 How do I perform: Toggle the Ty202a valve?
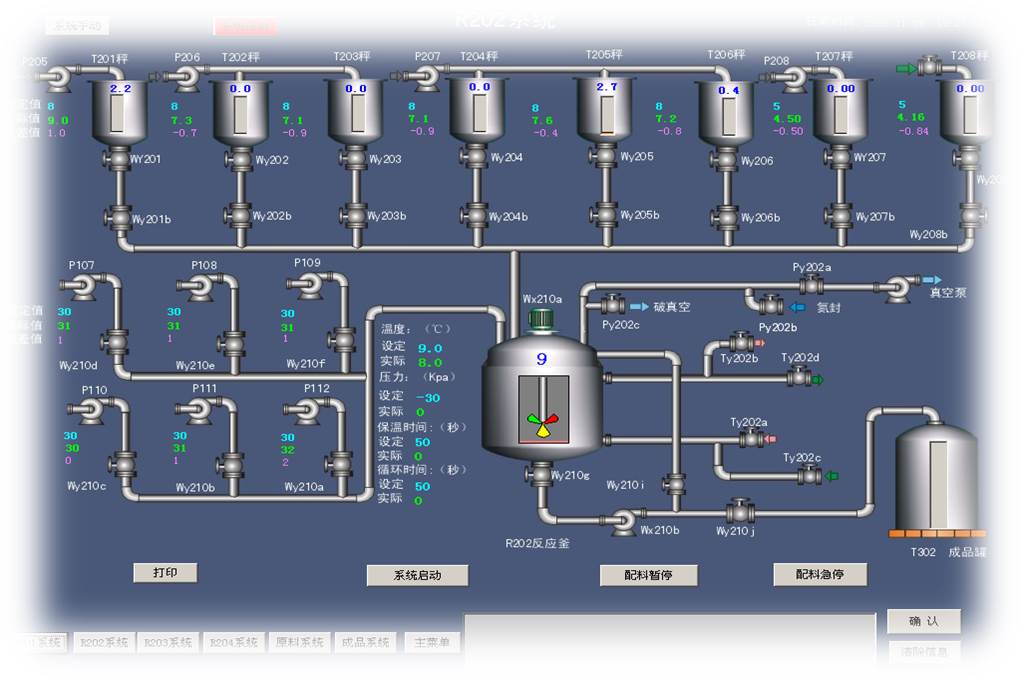750,438
